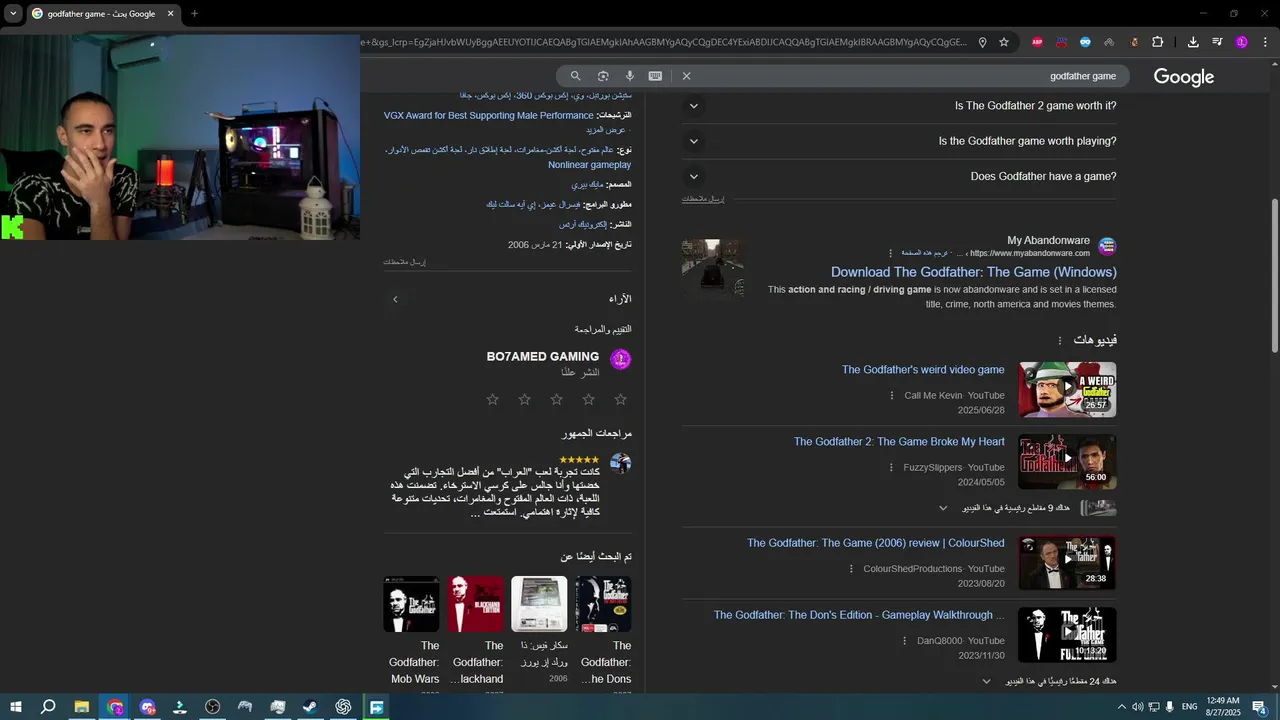
Task: Open new tab with plus button
Action: coord(194,14)
